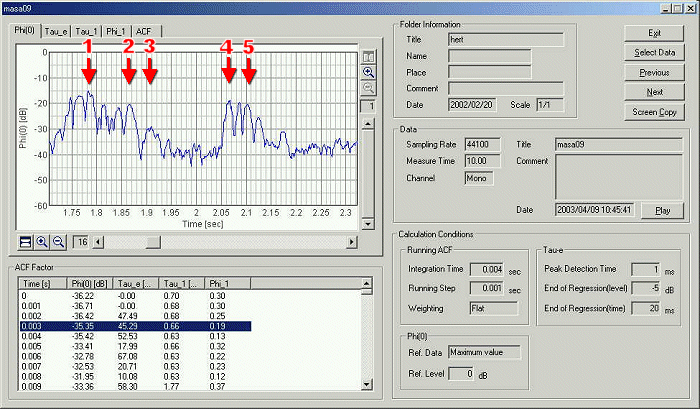Click the Folder Information Comment field
The height and width of the screenshot is (409, 700).
tap(506, 88)
